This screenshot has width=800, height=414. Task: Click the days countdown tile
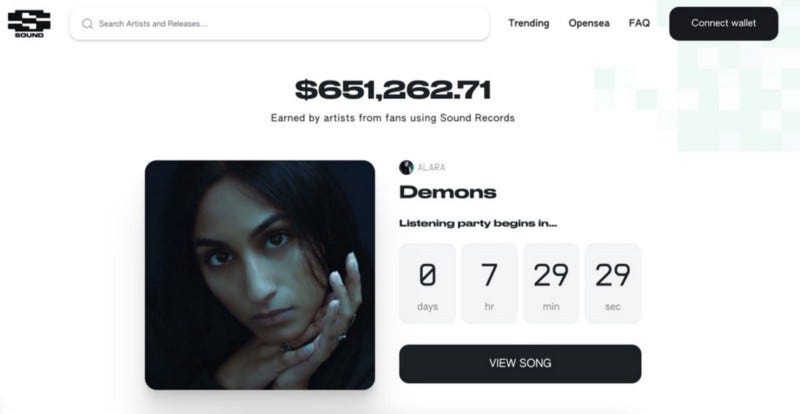(427, 283)
